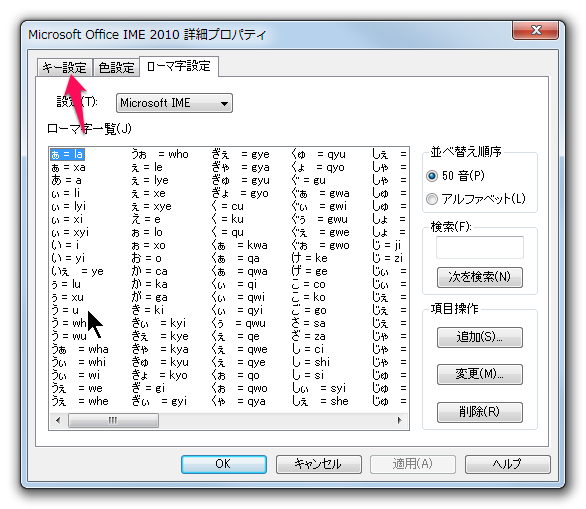
Task: Select the 'ぇ = lye' entry
Action: point(149,181)
